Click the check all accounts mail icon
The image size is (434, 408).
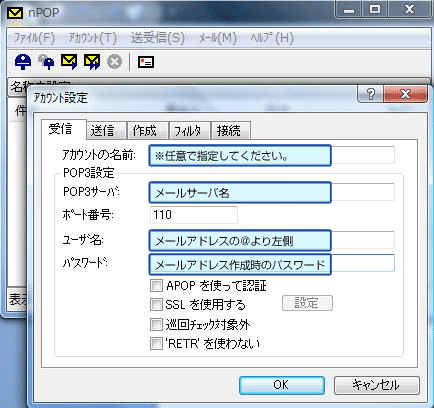(46, 62)
